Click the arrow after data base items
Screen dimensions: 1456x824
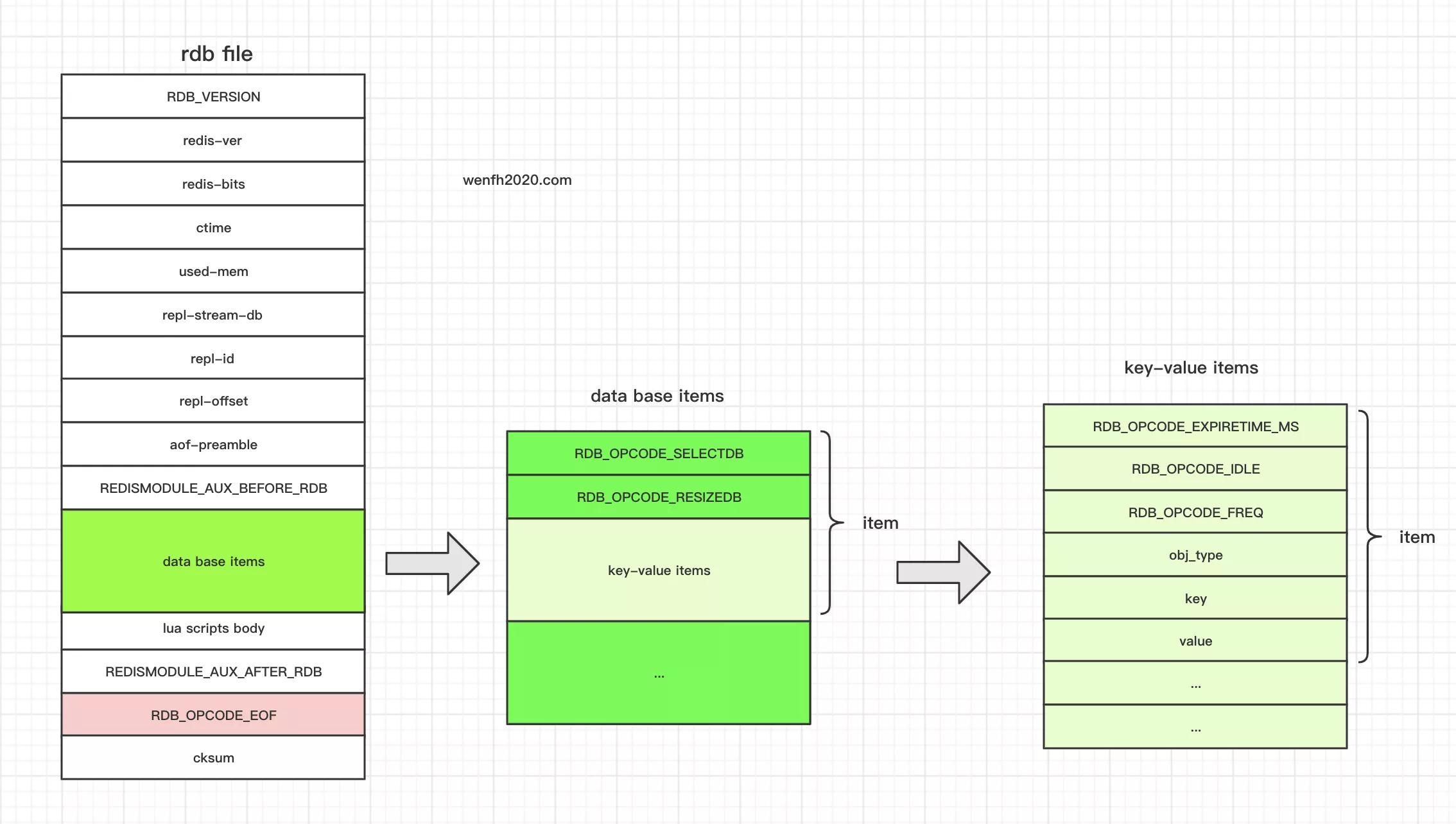tap(432, 563)
